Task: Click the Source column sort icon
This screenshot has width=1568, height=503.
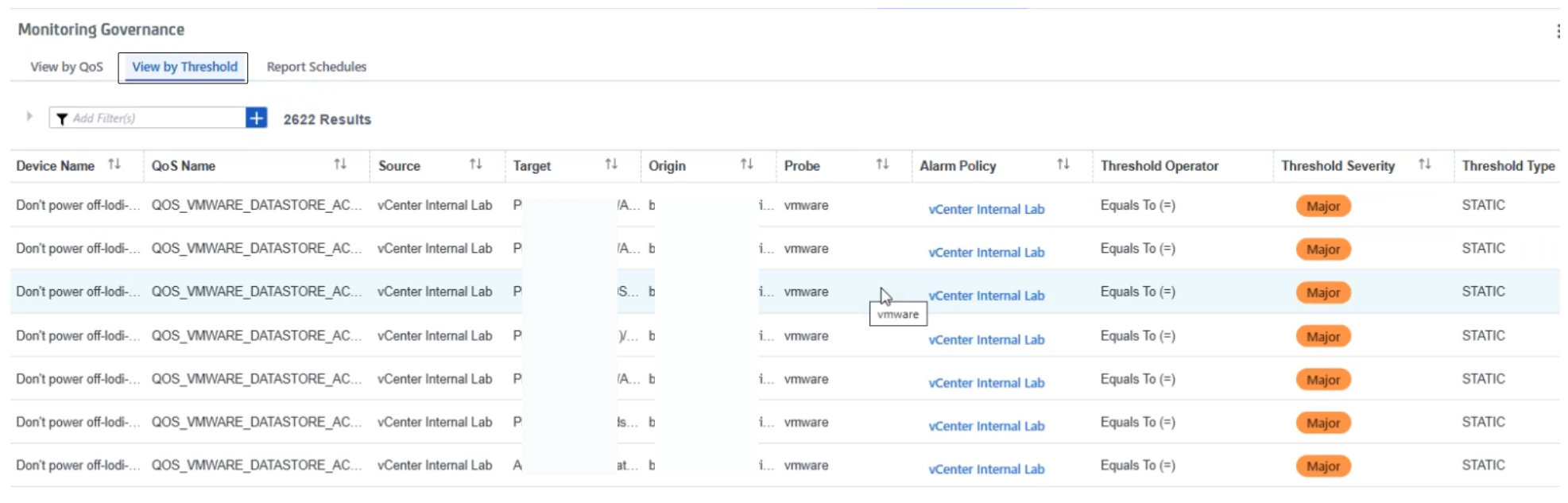Action: [475, 164]
